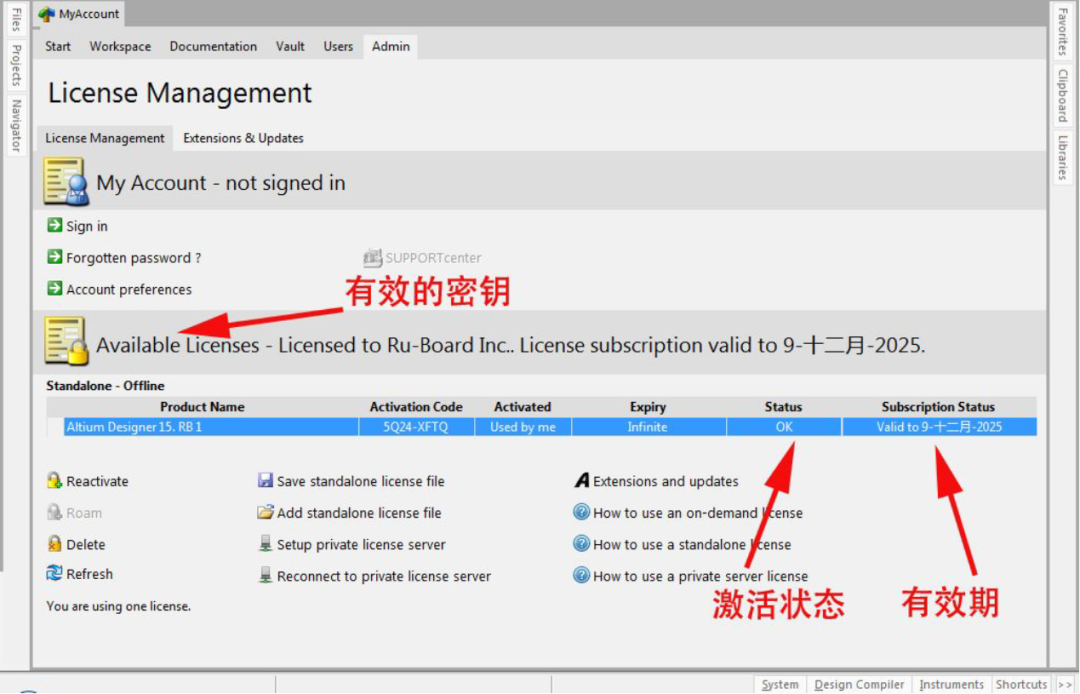
Task: Click the My Account user icon
Action: point(66,181)
